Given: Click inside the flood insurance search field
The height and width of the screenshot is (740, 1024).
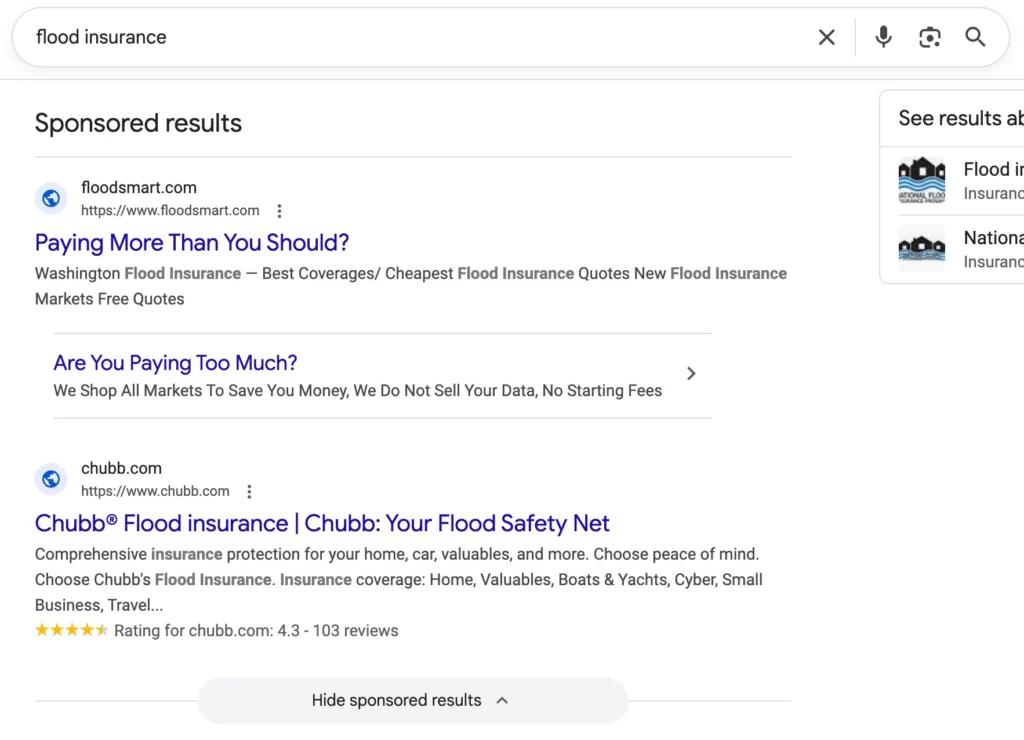Looking at the screenshot, I should pyautogui.click(x=300, y=37).
